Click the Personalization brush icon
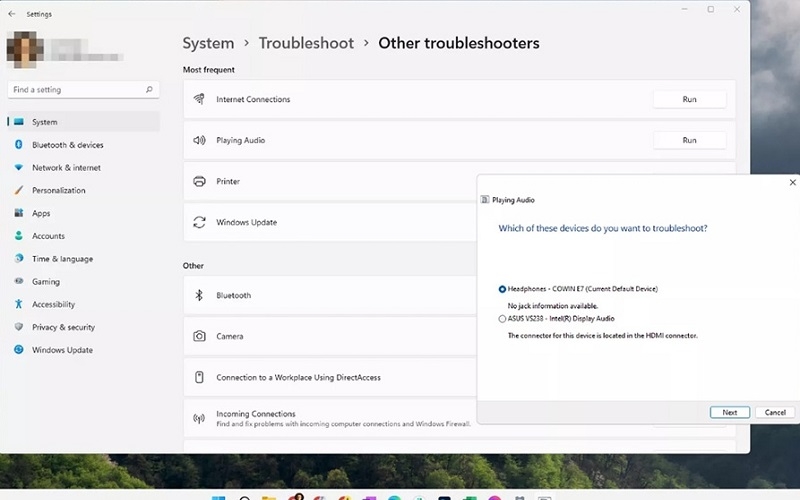 [19, 190]
